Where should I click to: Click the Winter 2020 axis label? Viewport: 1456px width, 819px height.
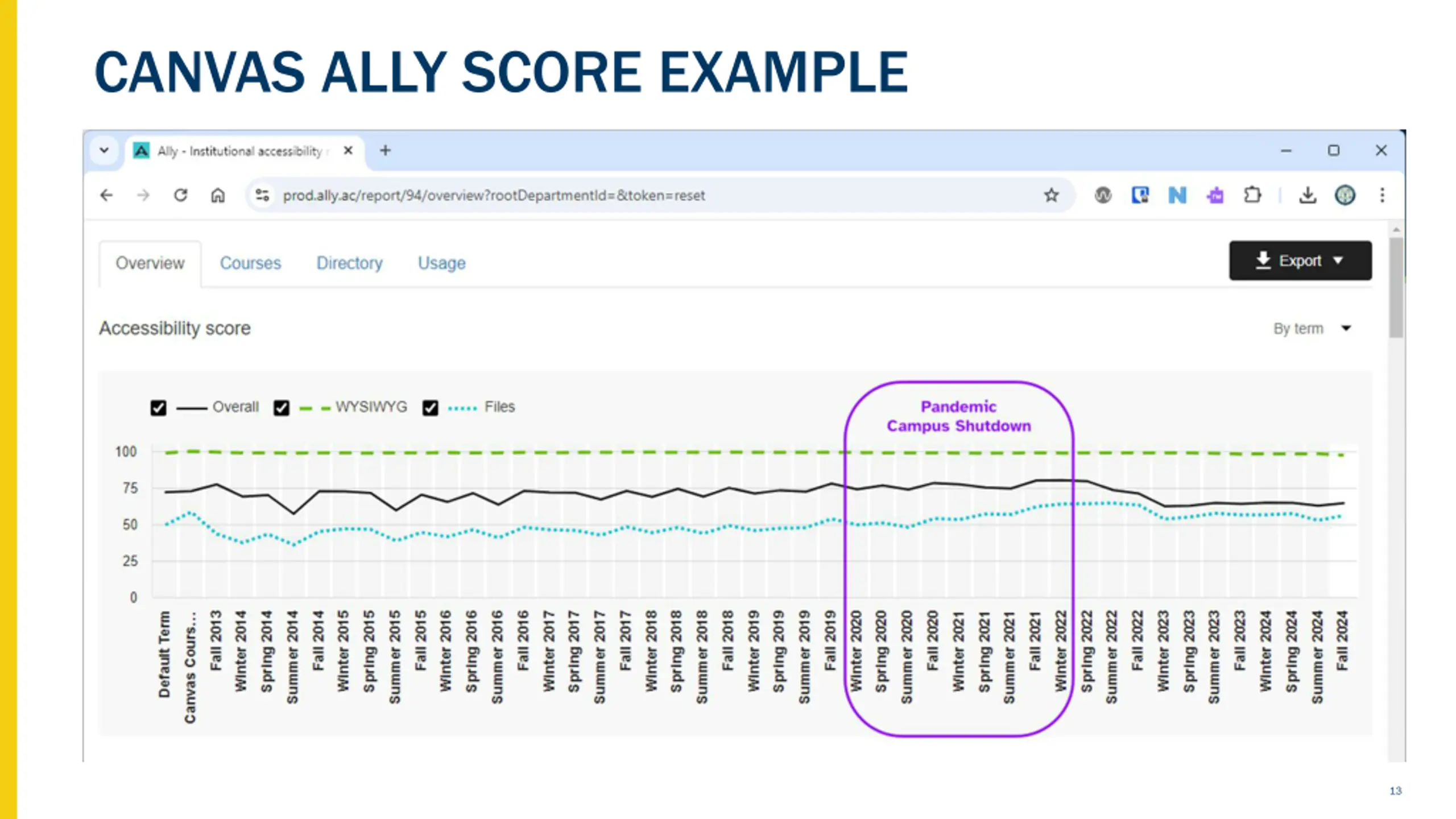(x=856, y=651)
